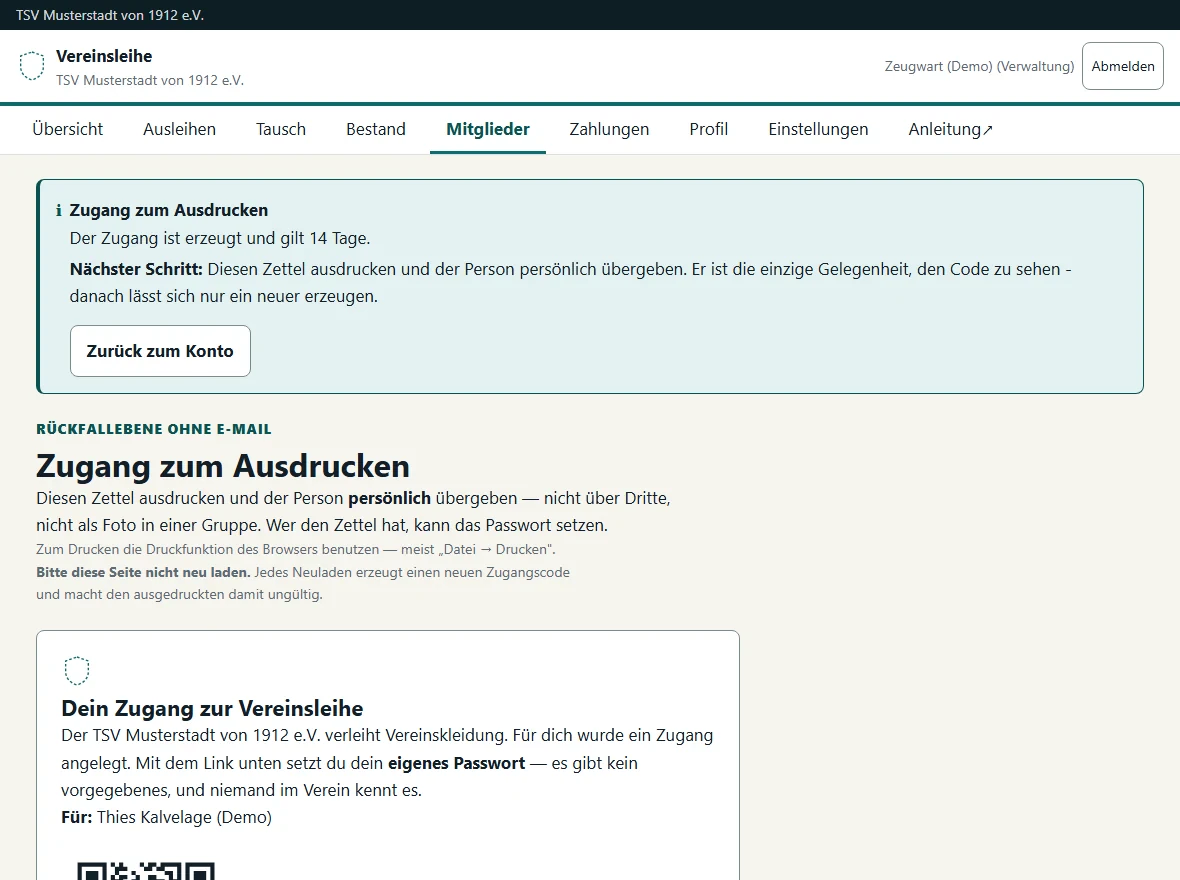1180x880 pixels.
Task: Click the Zeugwart (Demo) (Verwaltung) user label
Action: pyautogui.click(x=979, y=66)
